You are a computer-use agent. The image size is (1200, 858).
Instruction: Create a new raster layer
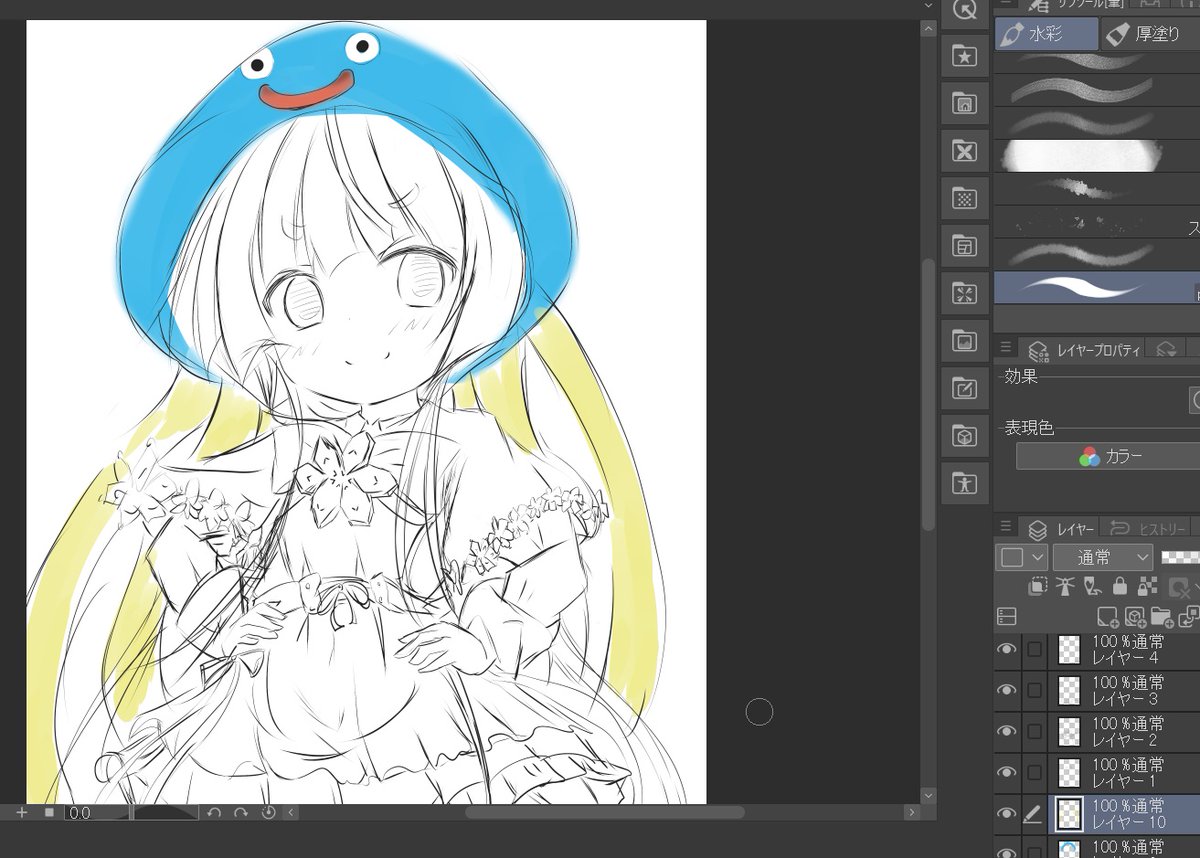(x=1107, y=616)
